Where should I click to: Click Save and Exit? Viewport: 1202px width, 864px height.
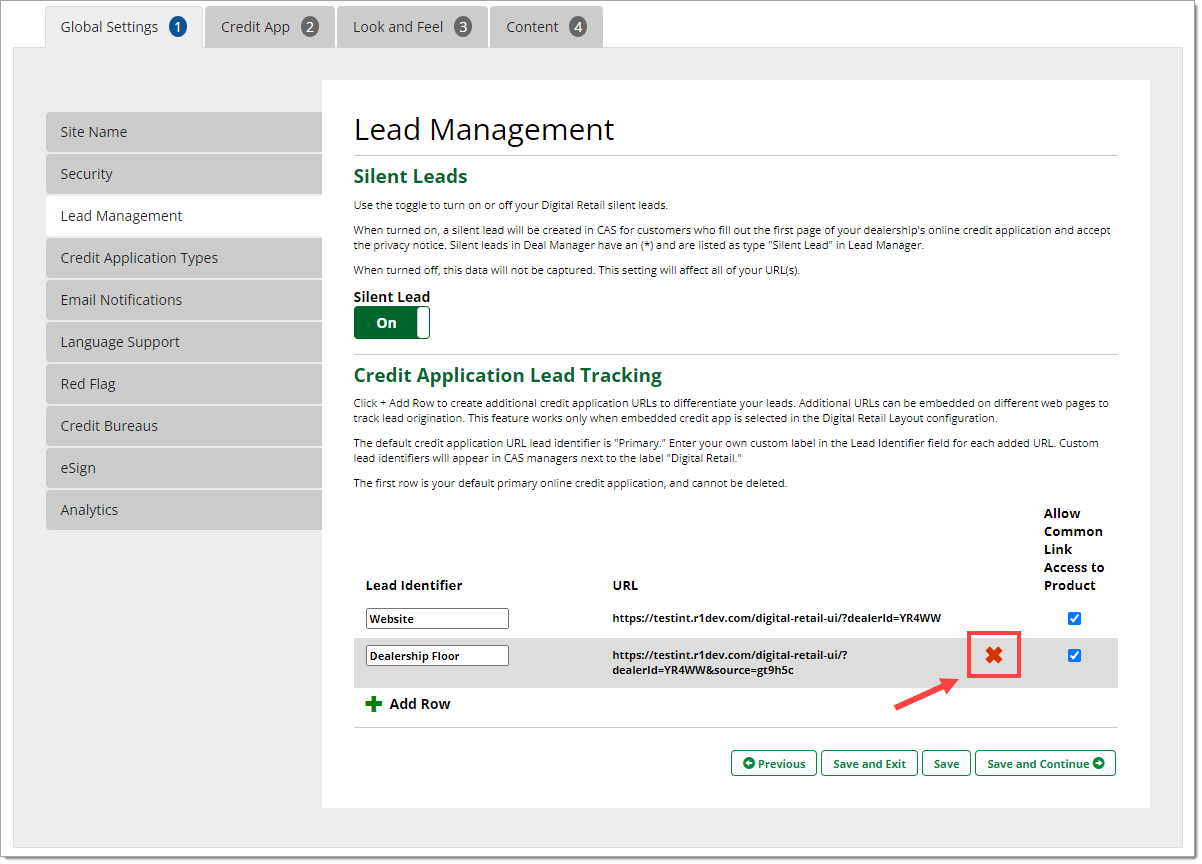(869, 763)
